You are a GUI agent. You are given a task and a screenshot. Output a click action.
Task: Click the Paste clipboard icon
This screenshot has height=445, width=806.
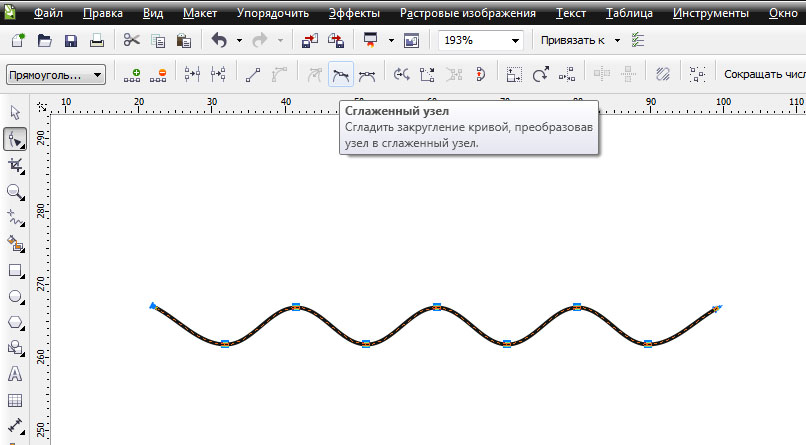tap(184, 40)
